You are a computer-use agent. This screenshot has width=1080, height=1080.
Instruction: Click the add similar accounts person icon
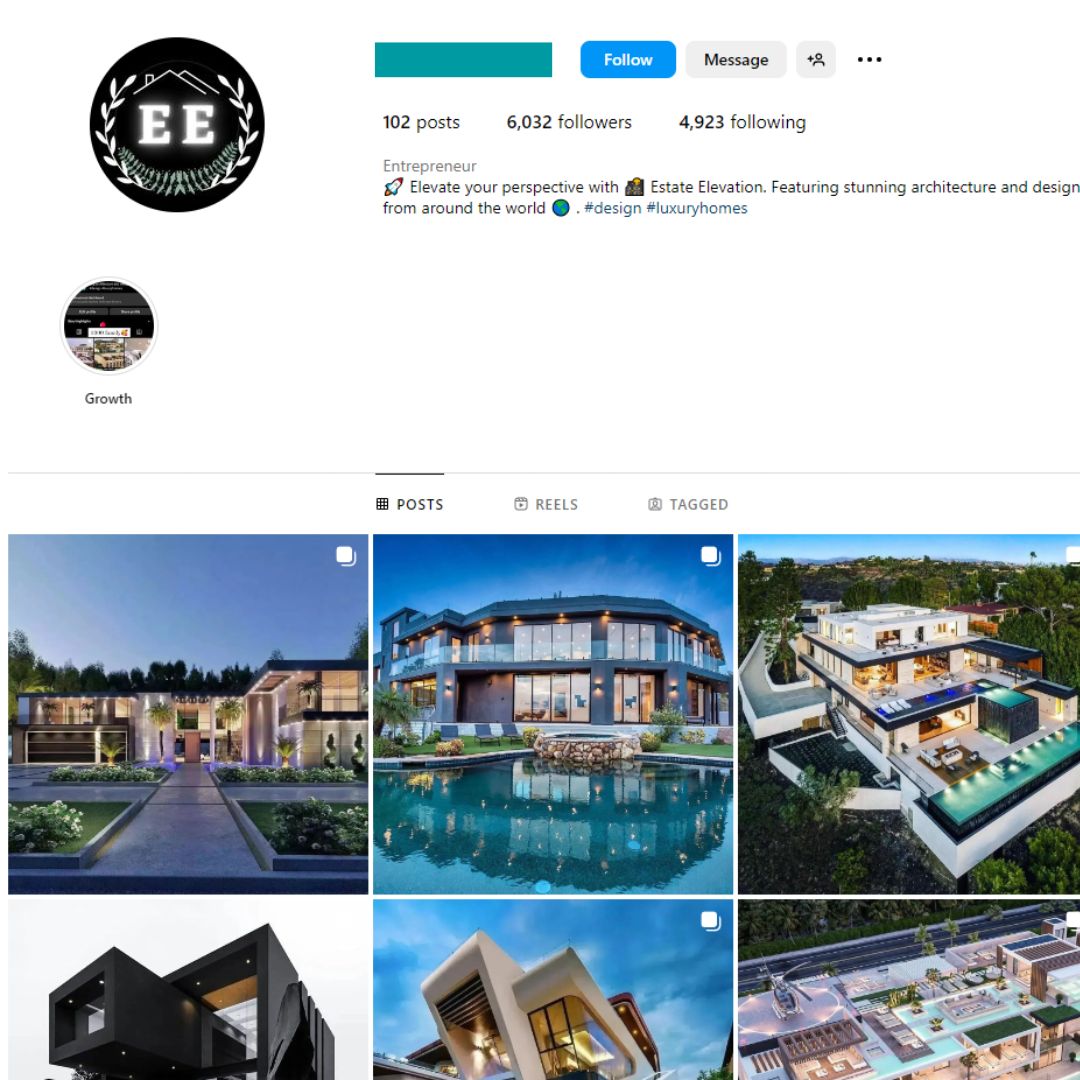(x=816, y=60)
